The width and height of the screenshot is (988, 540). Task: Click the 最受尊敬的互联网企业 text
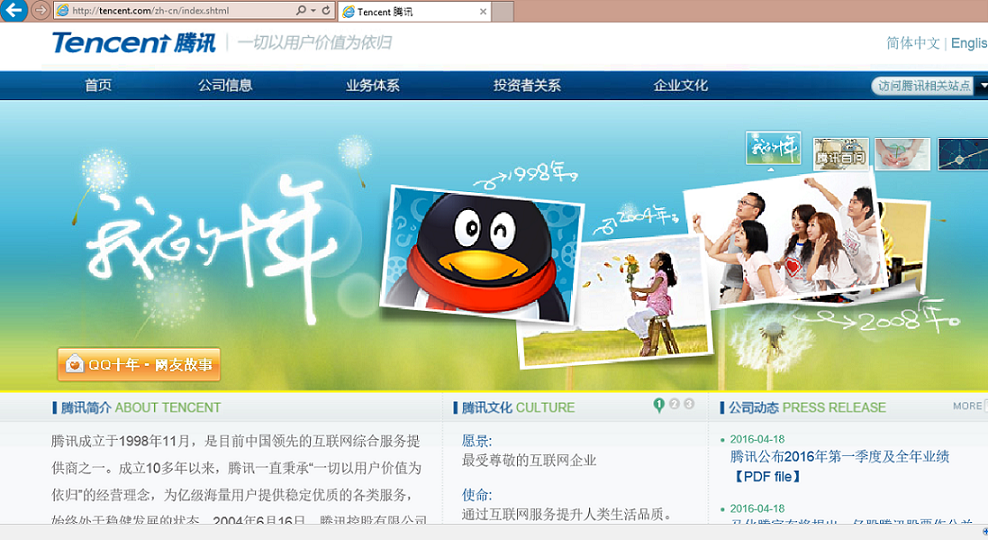pos(529,460)
